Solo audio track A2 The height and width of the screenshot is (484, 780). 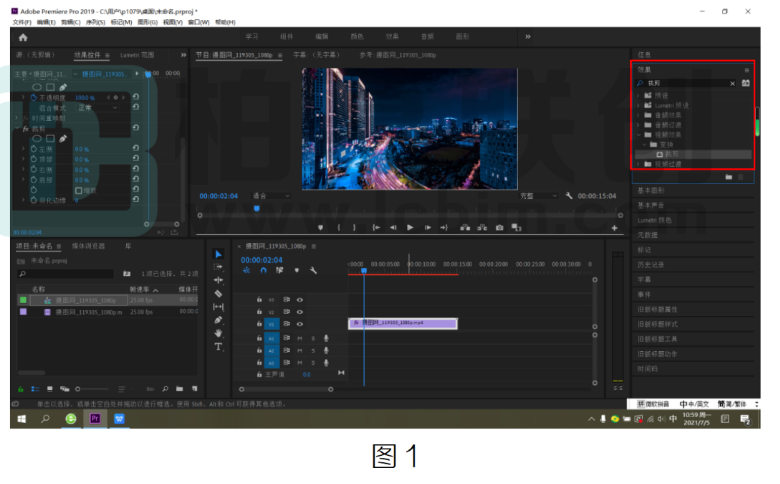313,351
